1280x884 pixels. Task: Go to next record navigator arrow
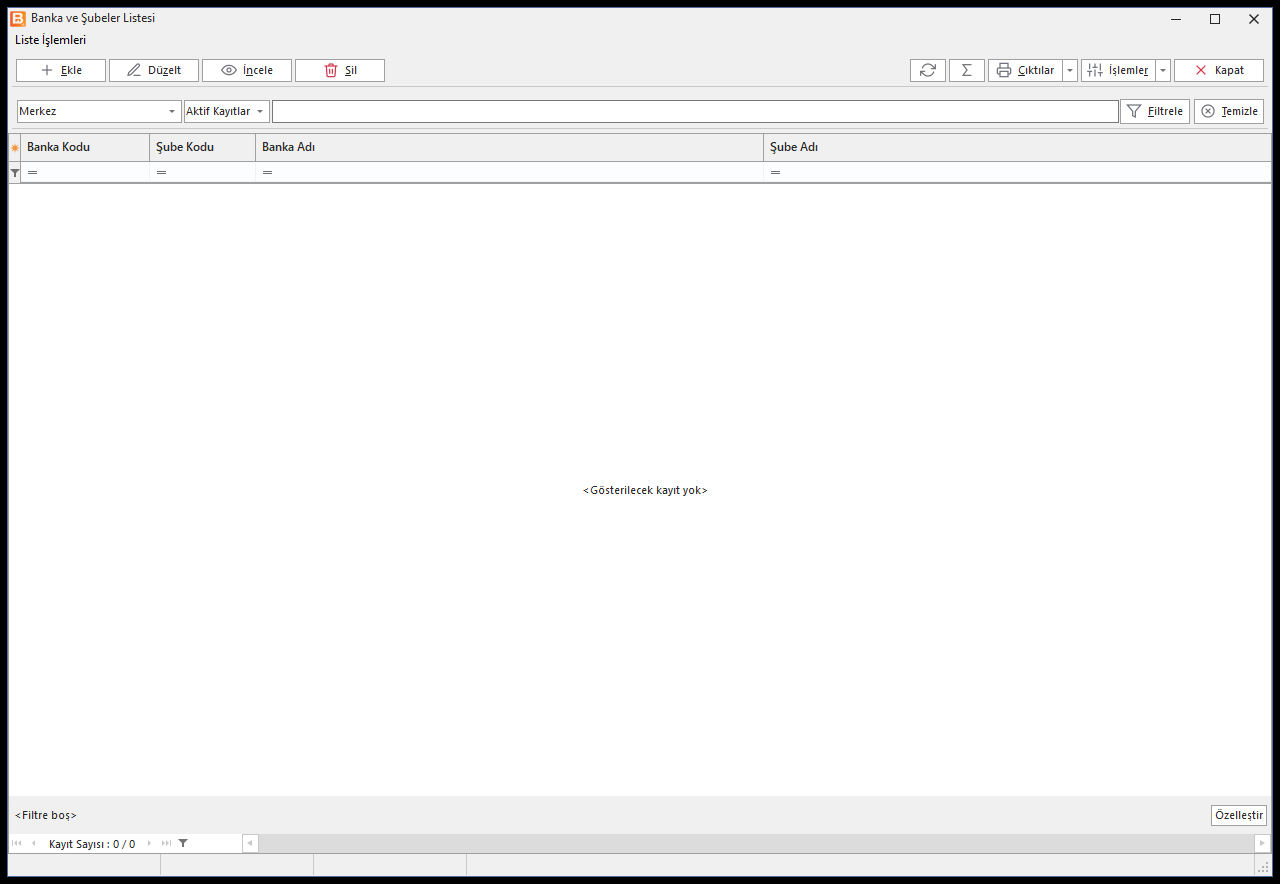coord(150,843)
